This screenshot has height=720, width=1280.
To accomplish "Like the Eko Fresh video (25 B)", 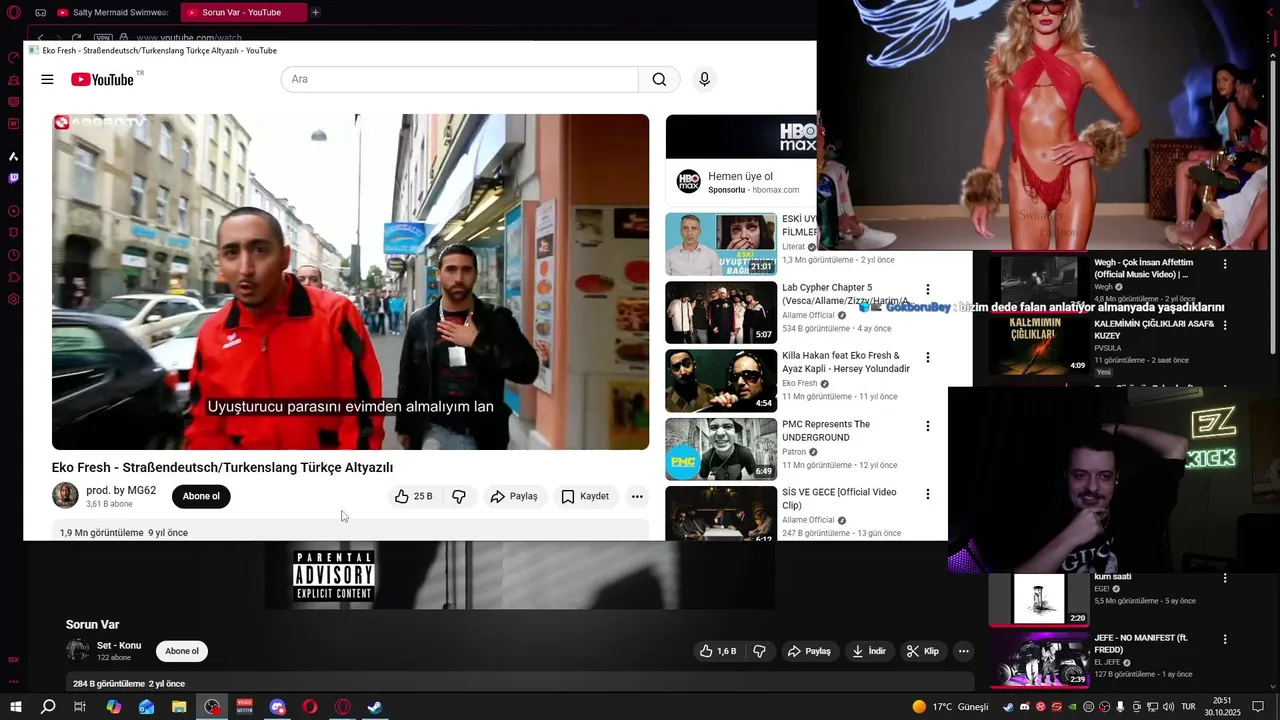I will pyautogui.click(x=413, y=496).
